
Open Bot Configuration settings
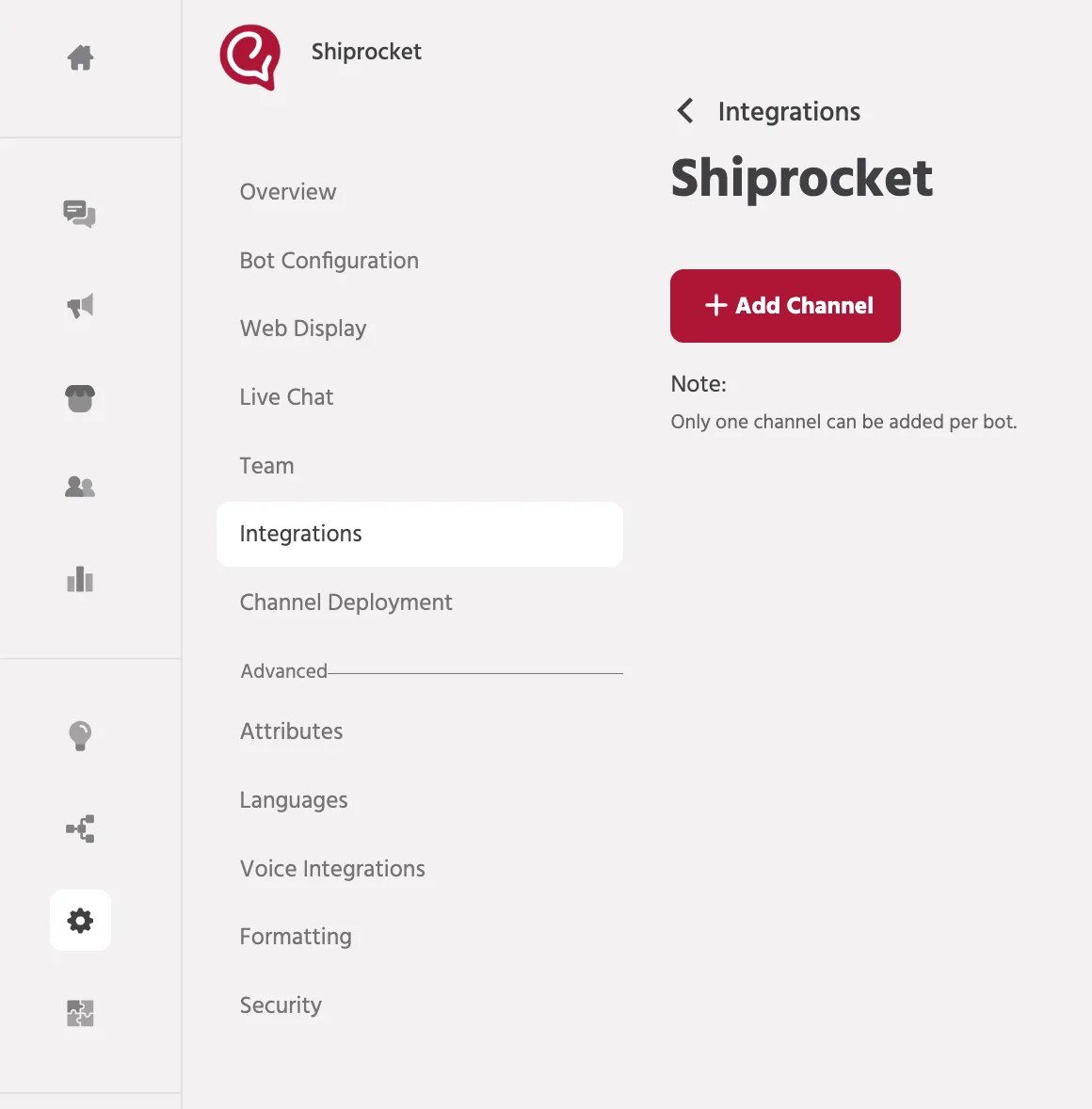(329, 260)
